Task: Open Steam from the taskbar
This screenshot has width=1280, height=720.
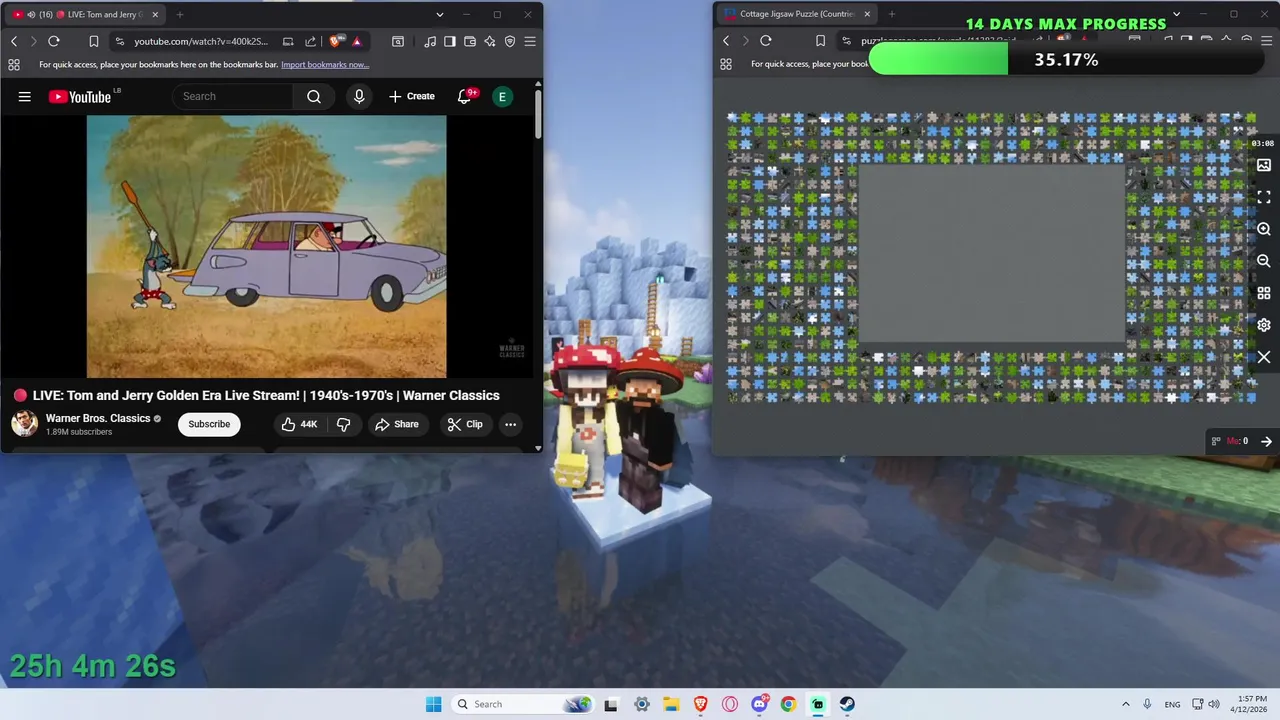Action: (x=847, y=704)
